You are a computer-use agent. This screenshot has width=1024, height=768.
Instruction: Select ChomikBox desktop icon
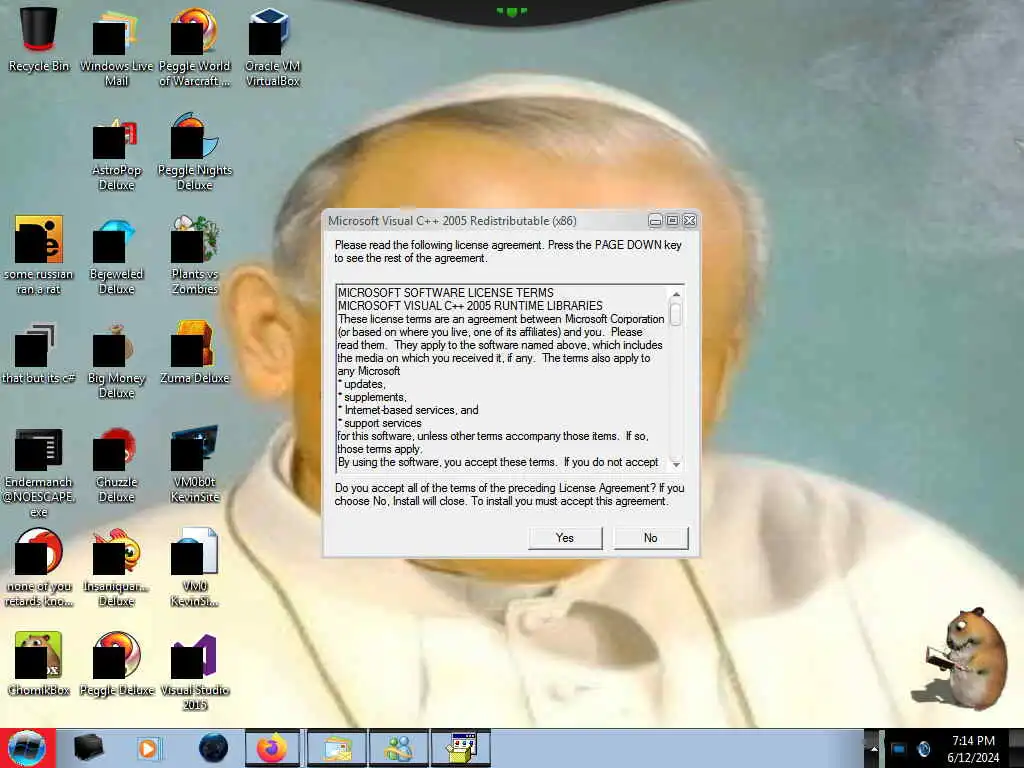tap(39, 663)
